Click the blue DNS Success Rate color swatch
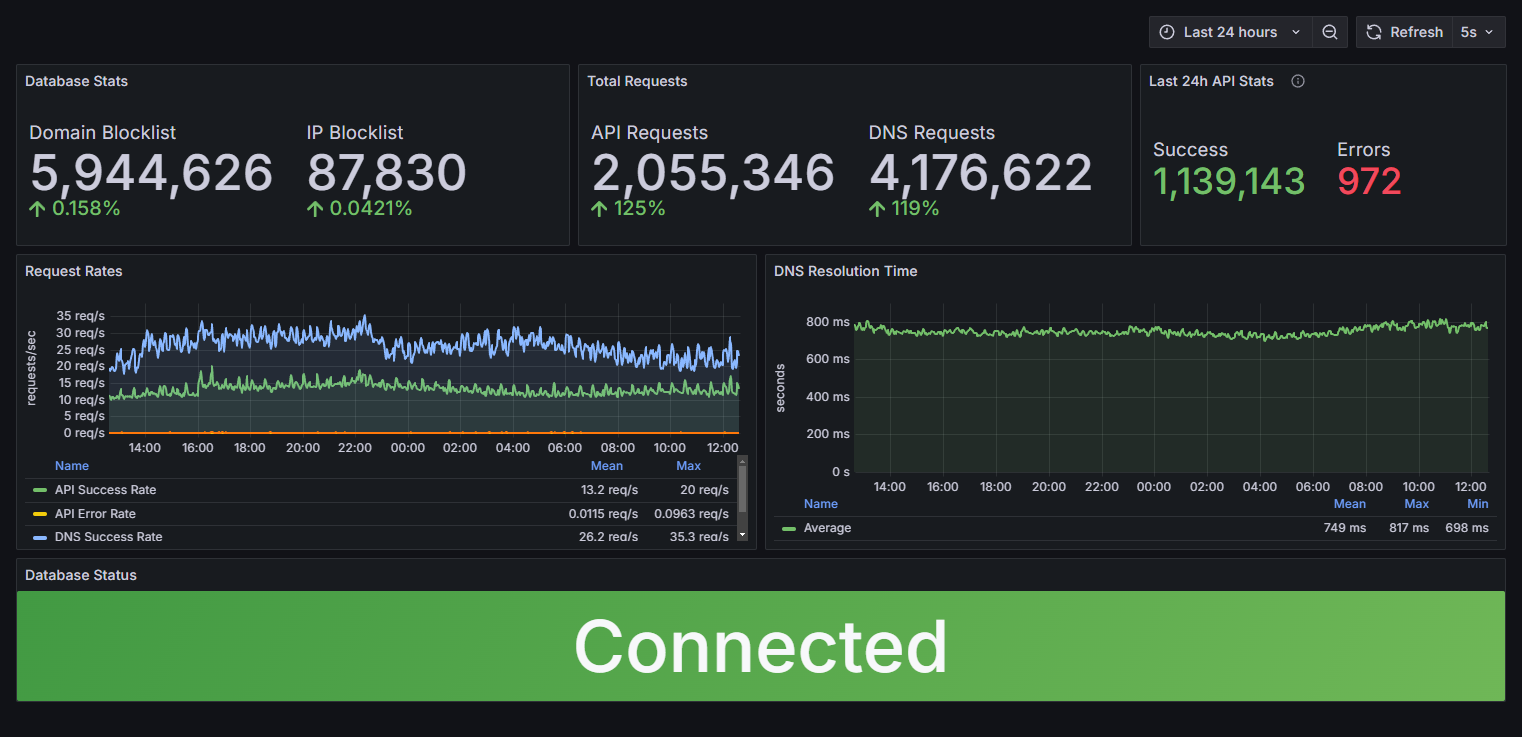 pos(40,537)
